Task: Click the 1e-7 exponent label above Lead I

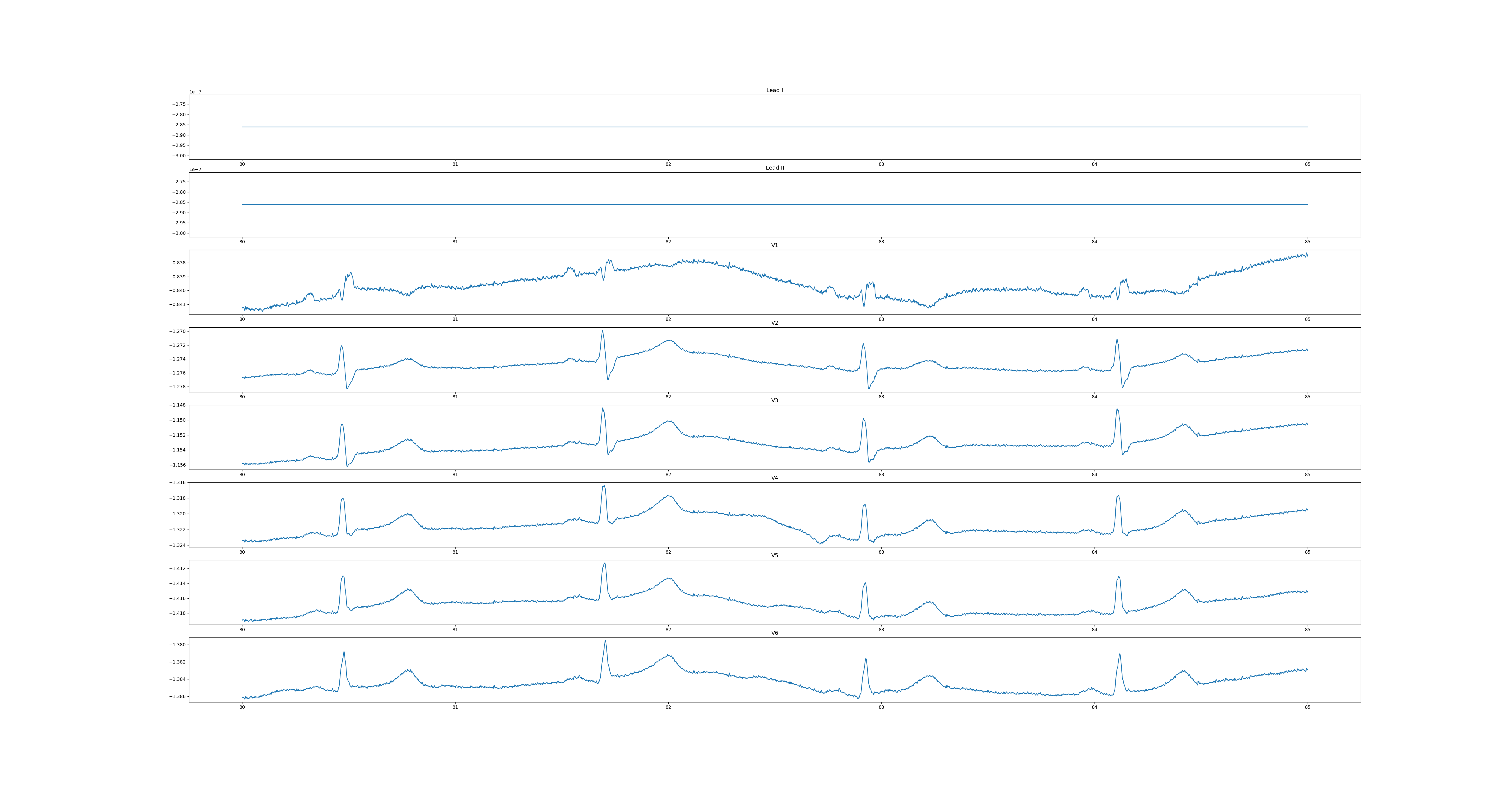Action: tap(195, 92)
